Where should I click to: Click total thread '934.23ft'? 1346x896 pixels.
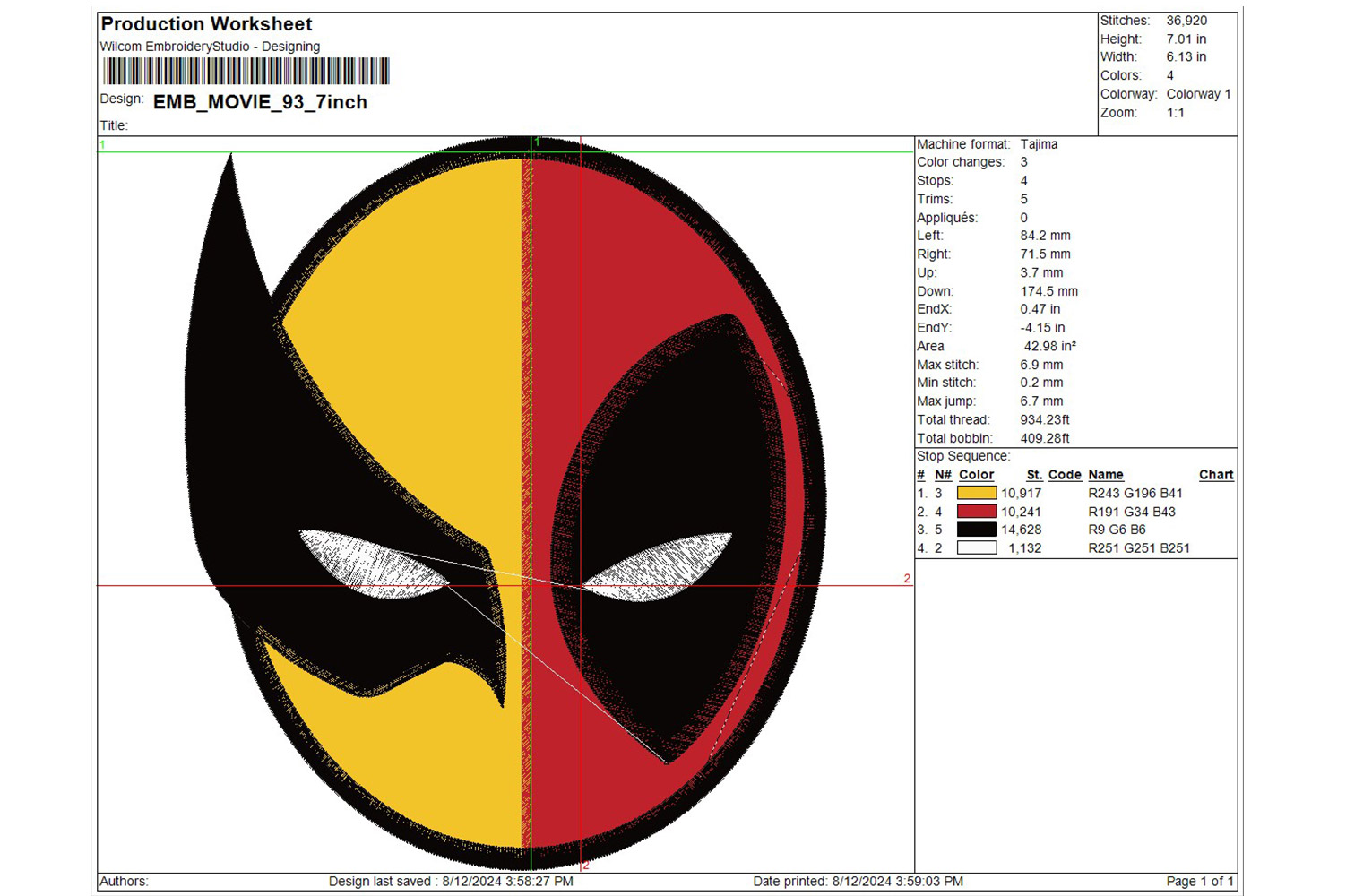tap(1045, 419)
